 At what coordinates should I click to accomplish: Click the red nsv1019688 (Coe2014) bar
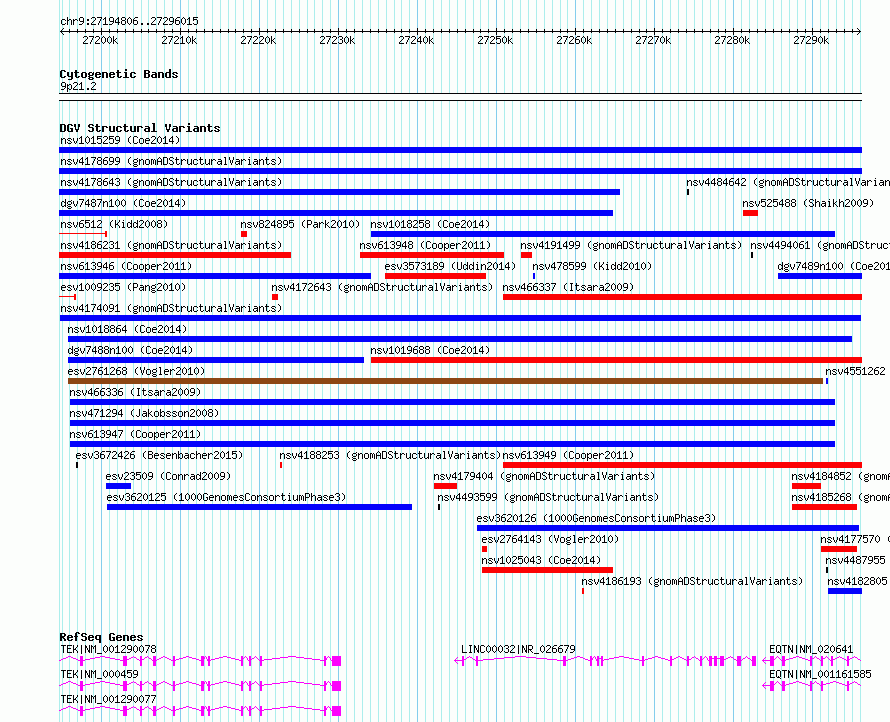616,360
